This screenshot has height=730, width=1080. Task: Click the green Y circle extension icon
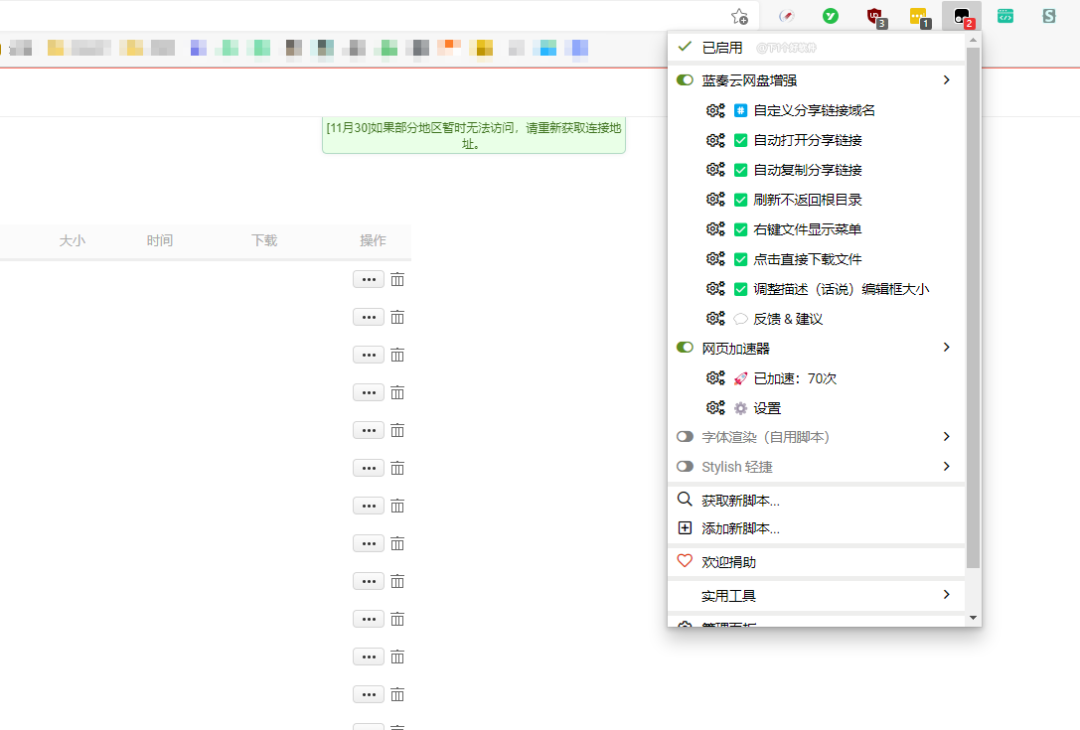tap(830, 16)
